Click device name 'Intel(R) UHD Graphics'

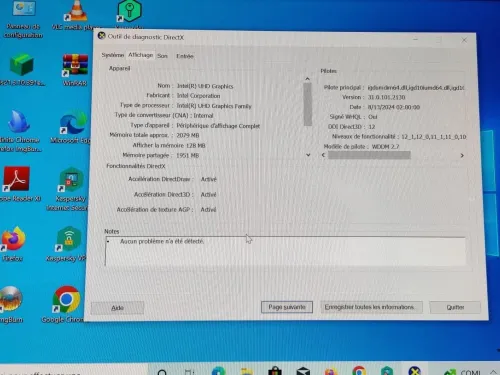point(205,86)
